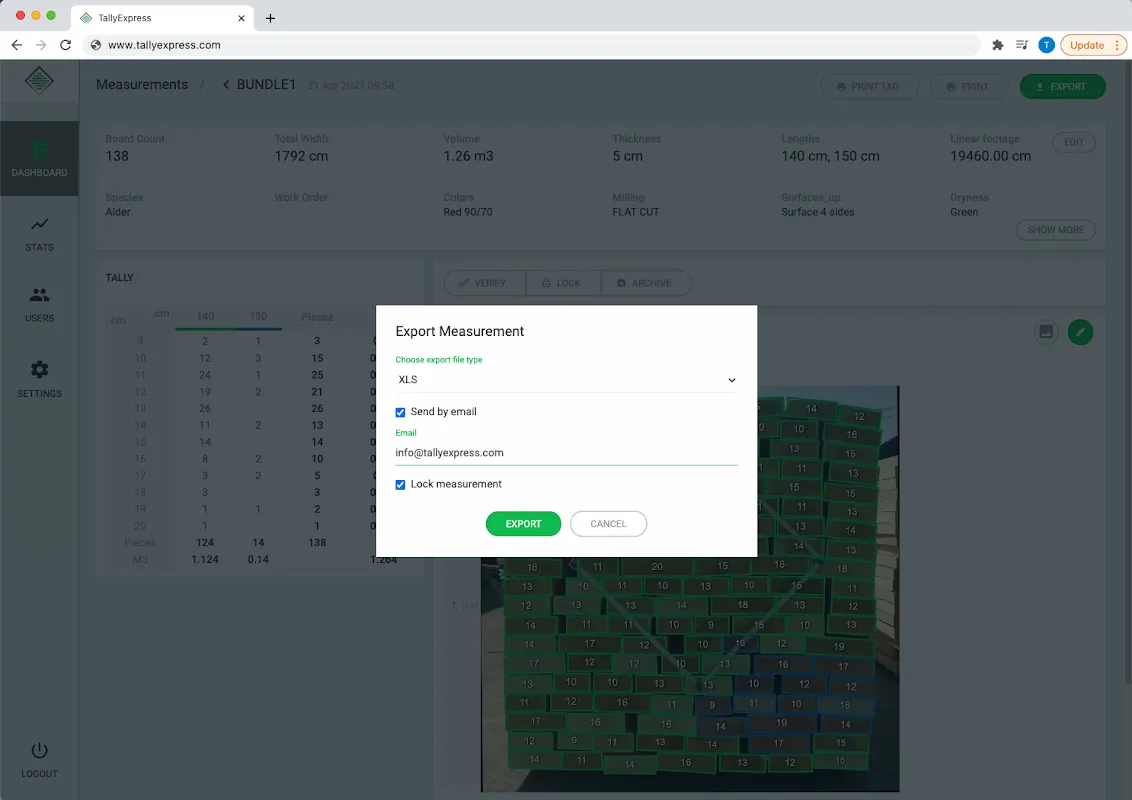This screenshot has height=800, width=1132.
Task: Click the page vertical scrollbar
Action: pos(1128,372)
